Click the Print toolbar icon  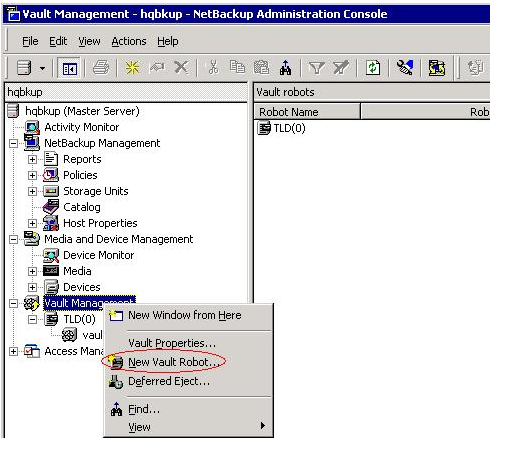(x=101, y=68)
